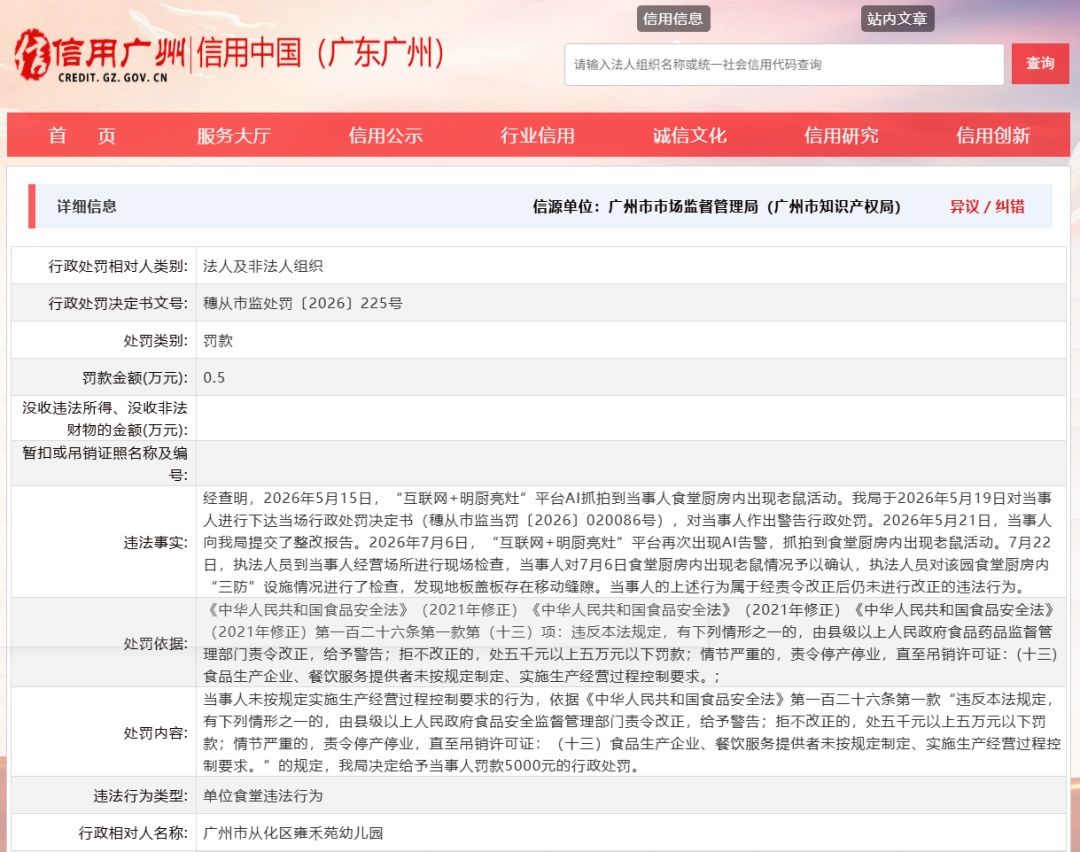Click the 违法行为类型 label

tap(141, 796)
